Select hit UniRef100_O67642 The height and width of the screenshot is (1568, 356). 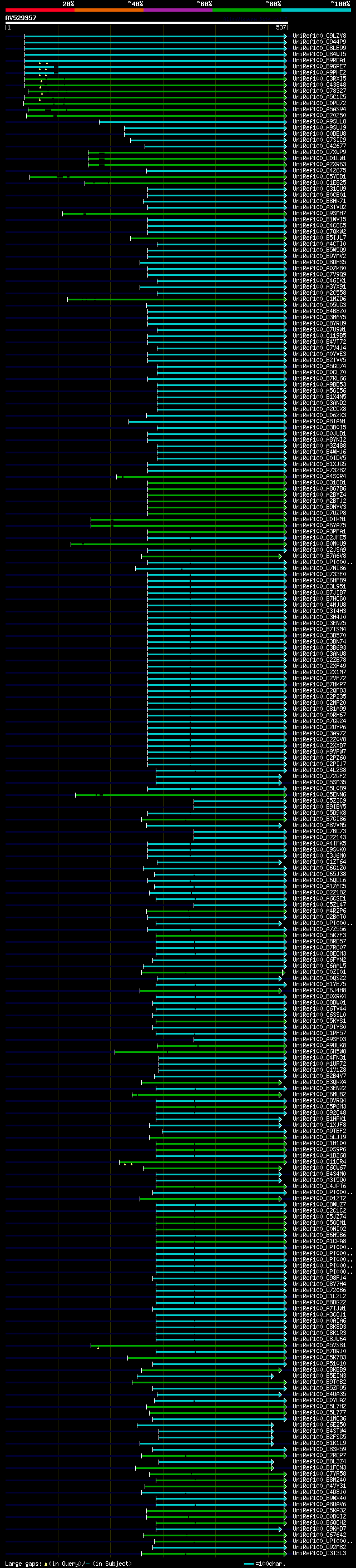pyautogui.click(x=319, y=1535)
